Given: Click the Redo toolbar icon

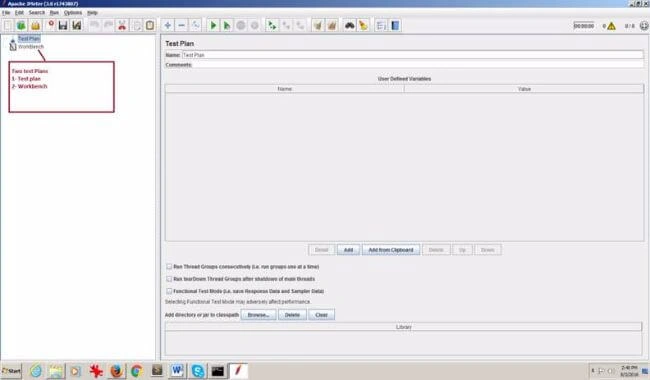Looking at the screenshot, I should (x=108, y=26).
